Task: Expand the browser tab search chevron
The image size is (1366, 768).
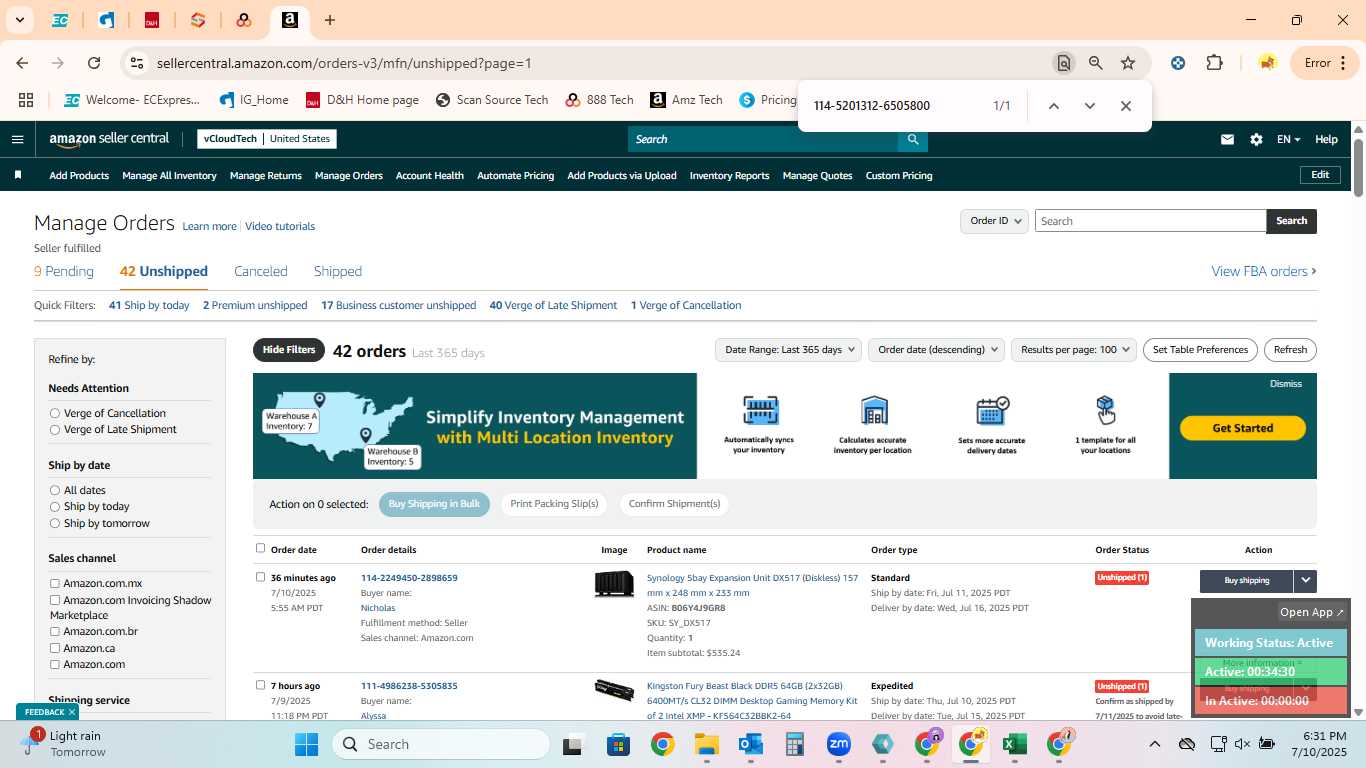Action: [19, 20]
